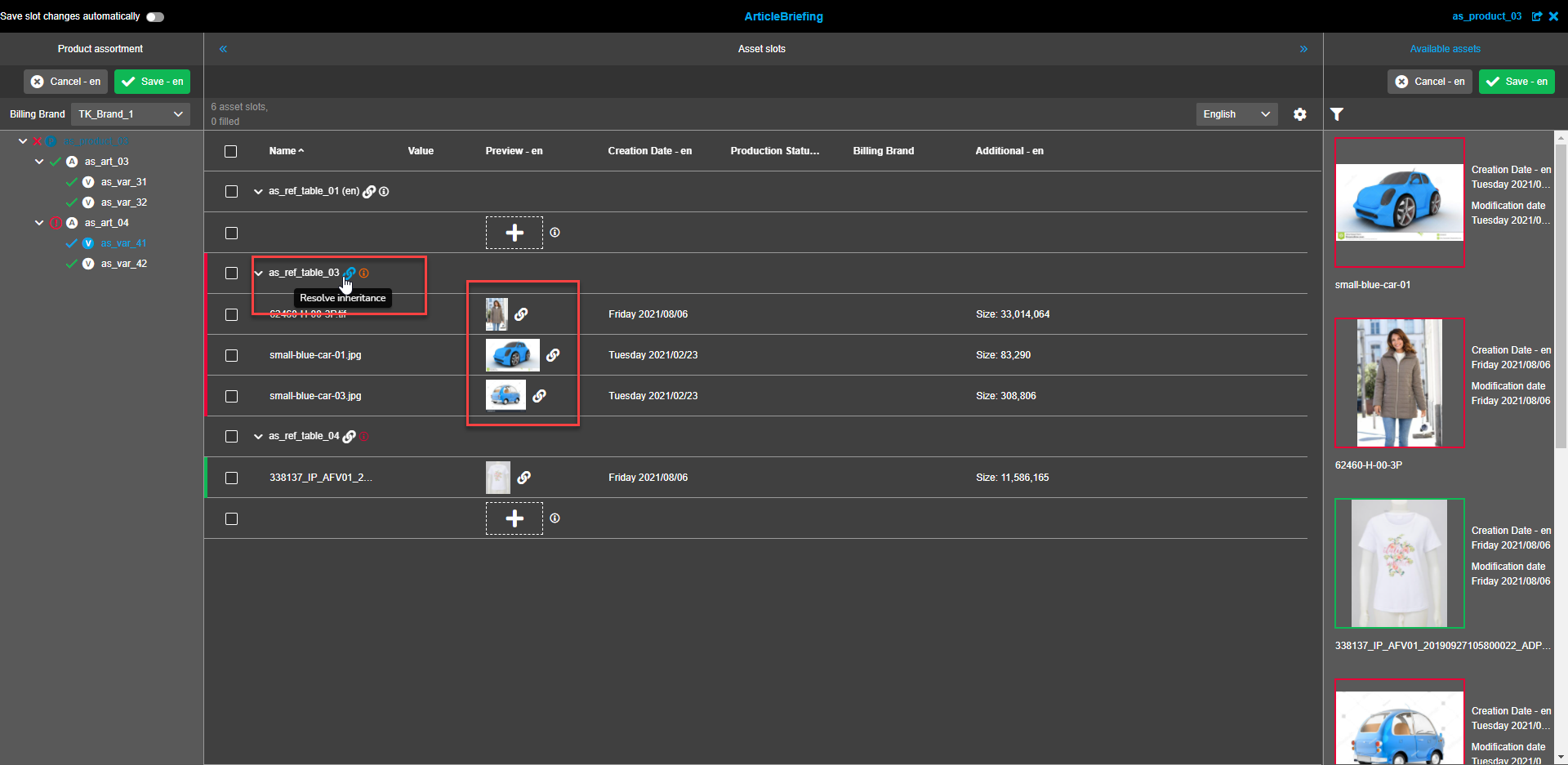Select the header checkbox above the Name column

230,151
